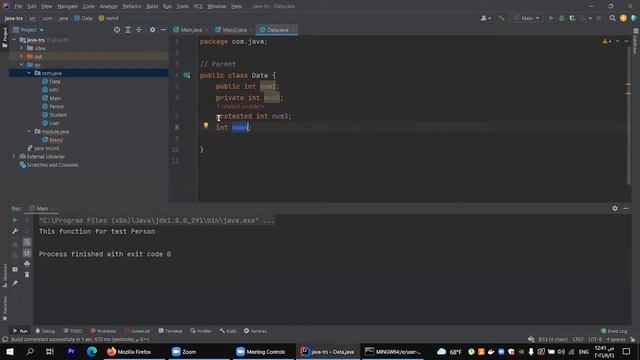Open the Project view selector dropdown

coord(28,30)
